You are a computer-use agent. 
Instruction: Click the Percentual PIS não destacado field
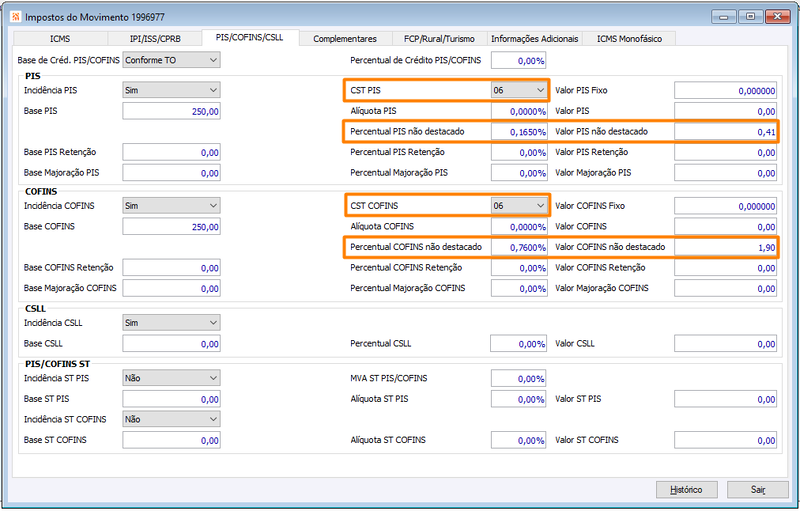519,132
